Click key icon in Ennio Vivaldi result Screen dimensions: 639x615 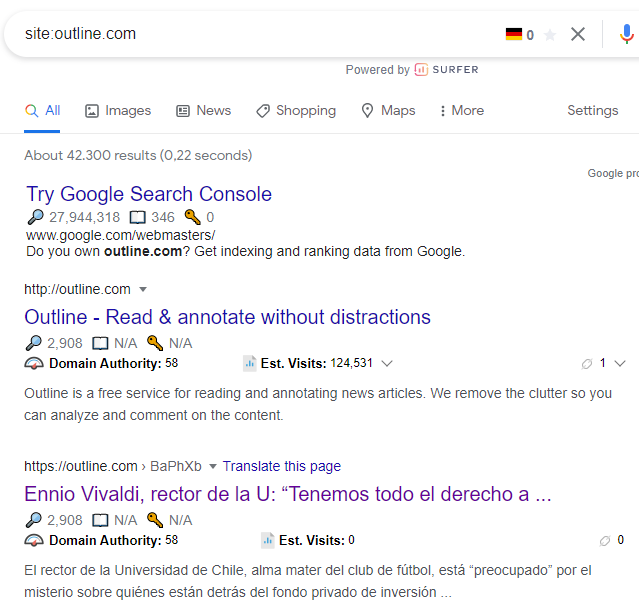(x=155, y=520)
